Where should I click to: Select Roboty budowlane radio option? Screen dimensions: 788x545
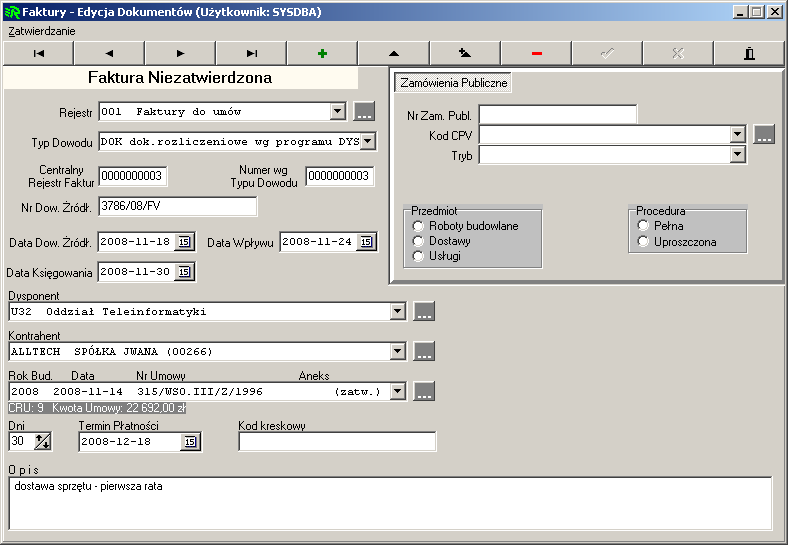click(418, 226)
